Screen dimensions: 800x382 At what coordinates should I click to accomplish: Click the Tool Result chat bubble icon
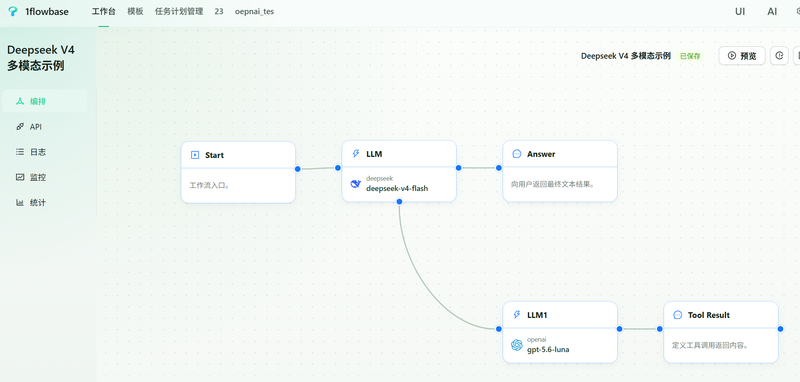(x=678, y=315)
